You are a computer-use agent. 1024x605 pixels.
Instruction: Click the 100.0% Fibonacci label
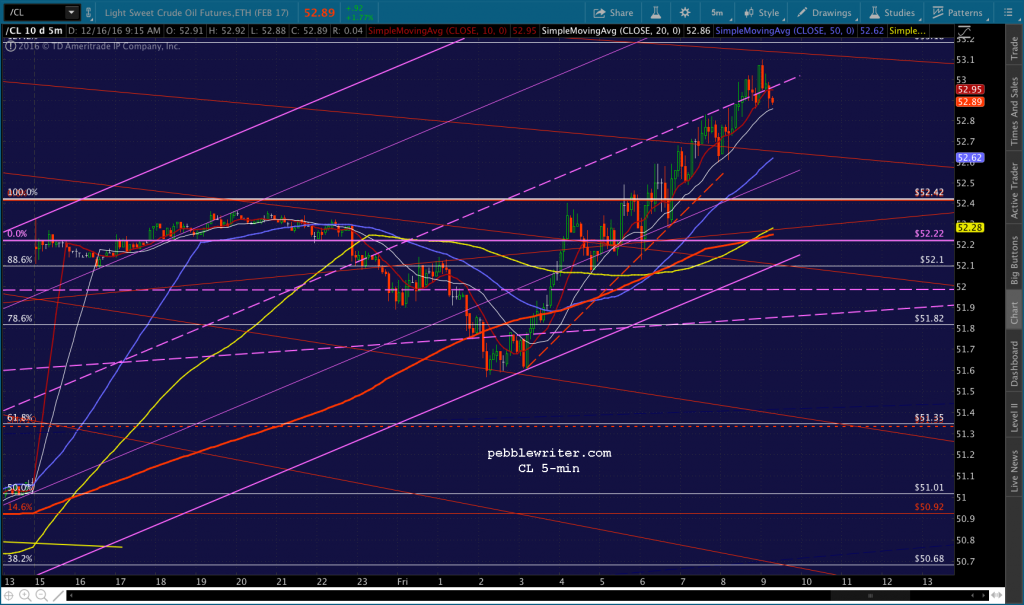[x=22, y=192]
